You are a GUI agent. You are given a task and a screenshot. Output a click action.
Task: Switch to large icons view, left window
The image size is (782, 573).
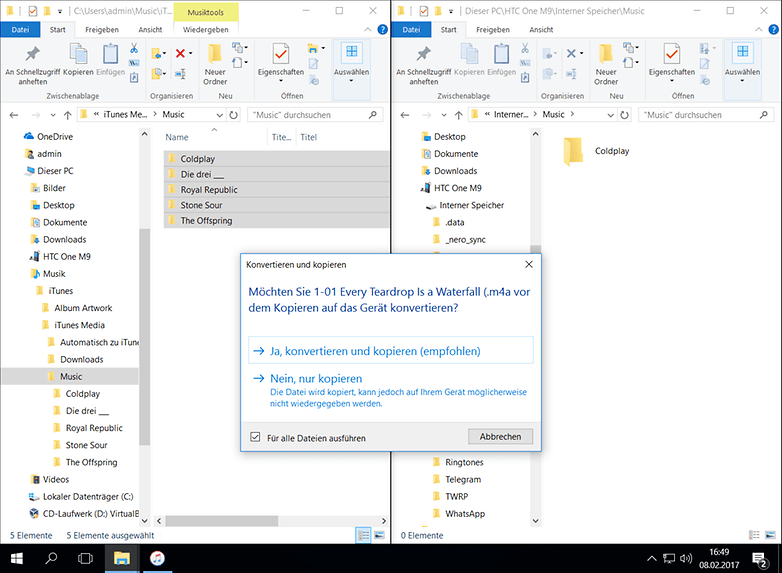[380, 535]
